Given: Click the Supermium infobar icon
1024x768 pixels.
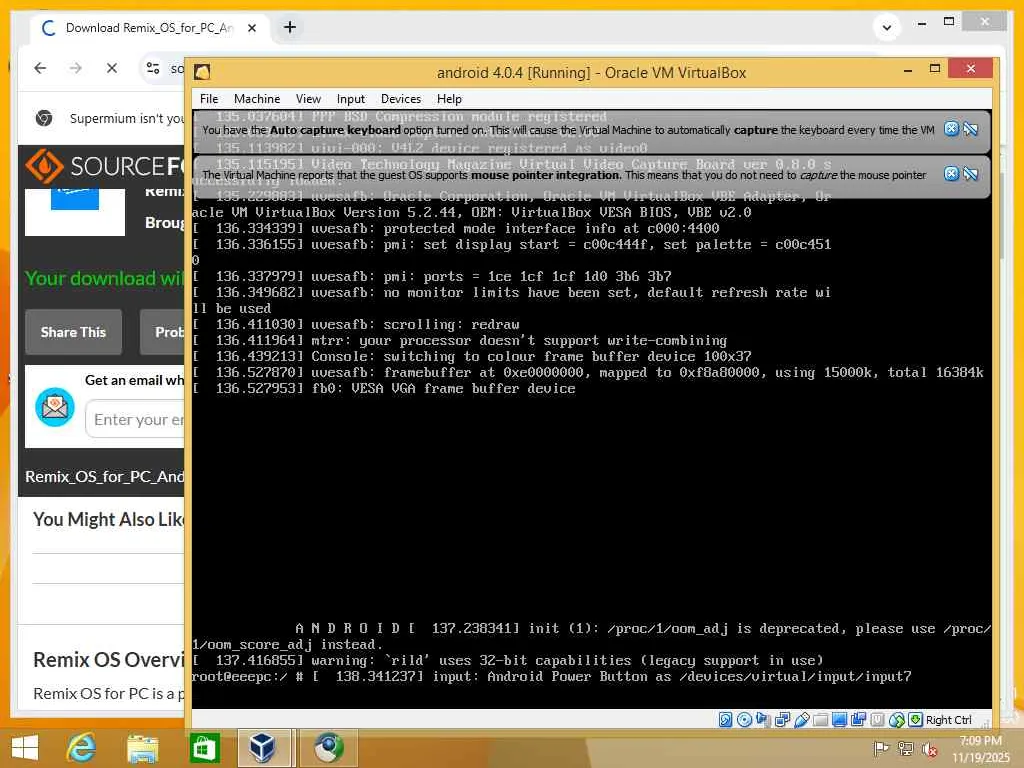Looking at the screenshot, I should 44,118.
